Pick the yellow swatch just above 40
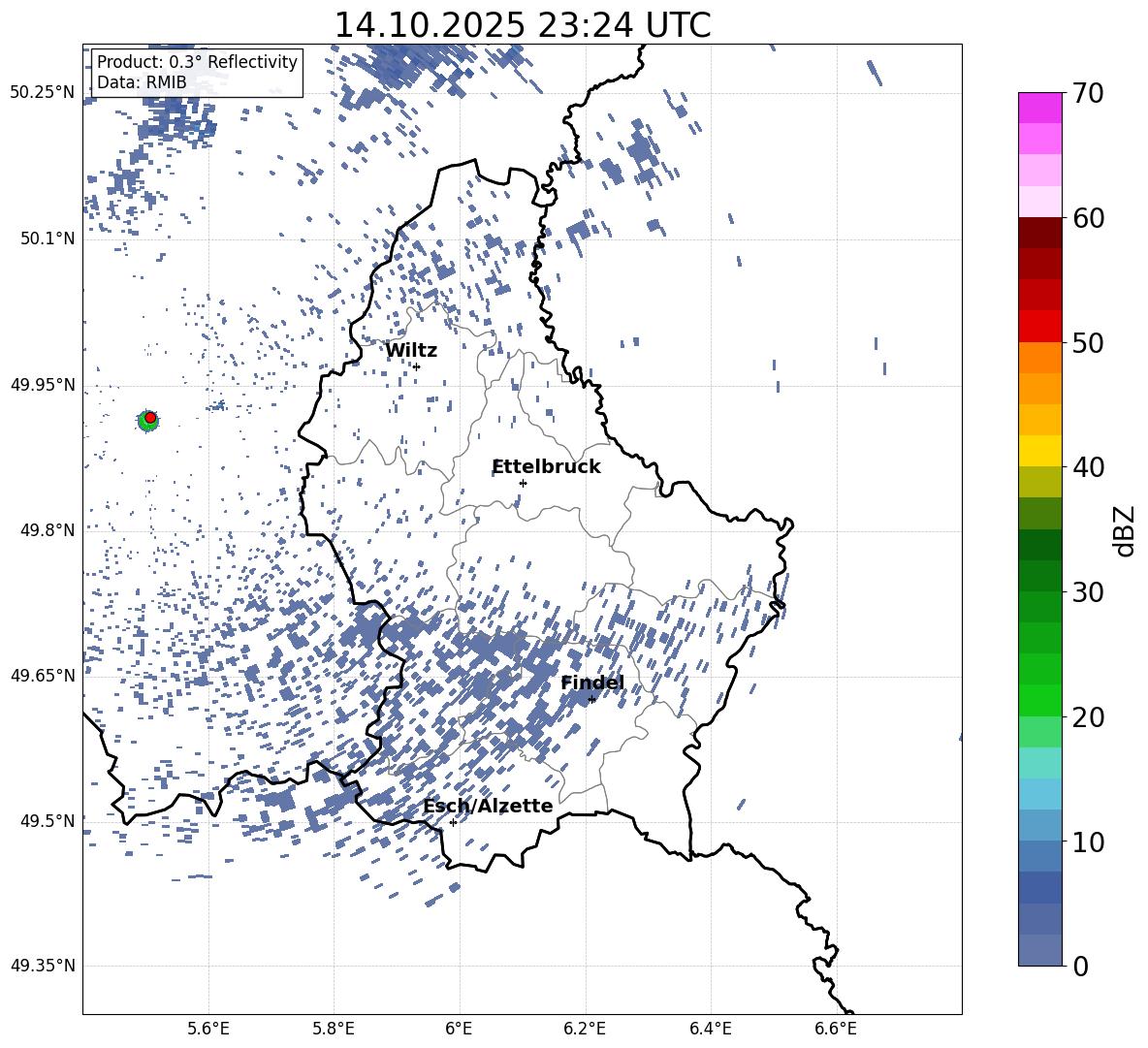This screenshot has height=1048, width=1148. pos(1039,452)
